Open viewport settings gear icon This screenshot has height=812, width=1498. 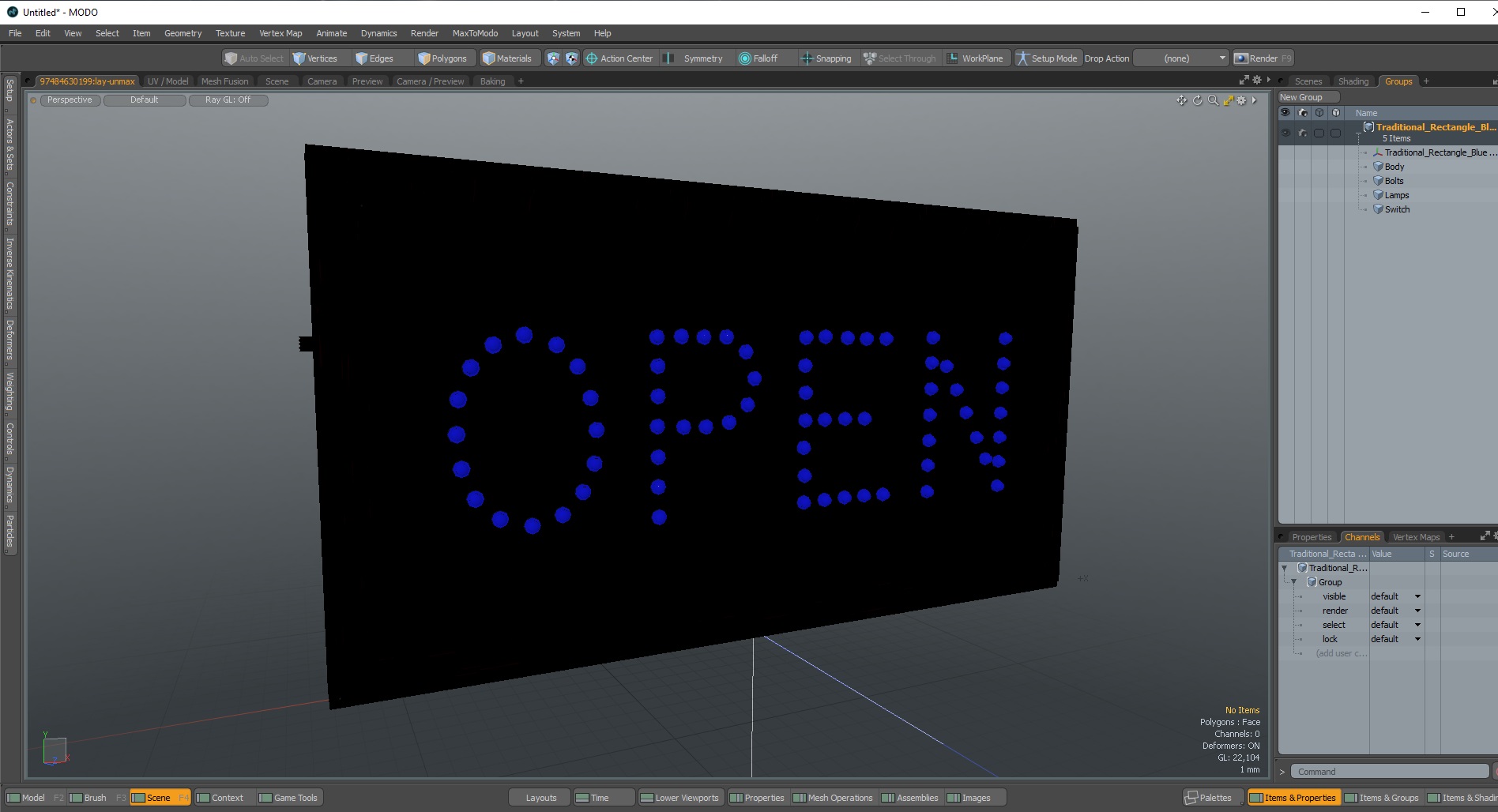tap(1241, 100)
